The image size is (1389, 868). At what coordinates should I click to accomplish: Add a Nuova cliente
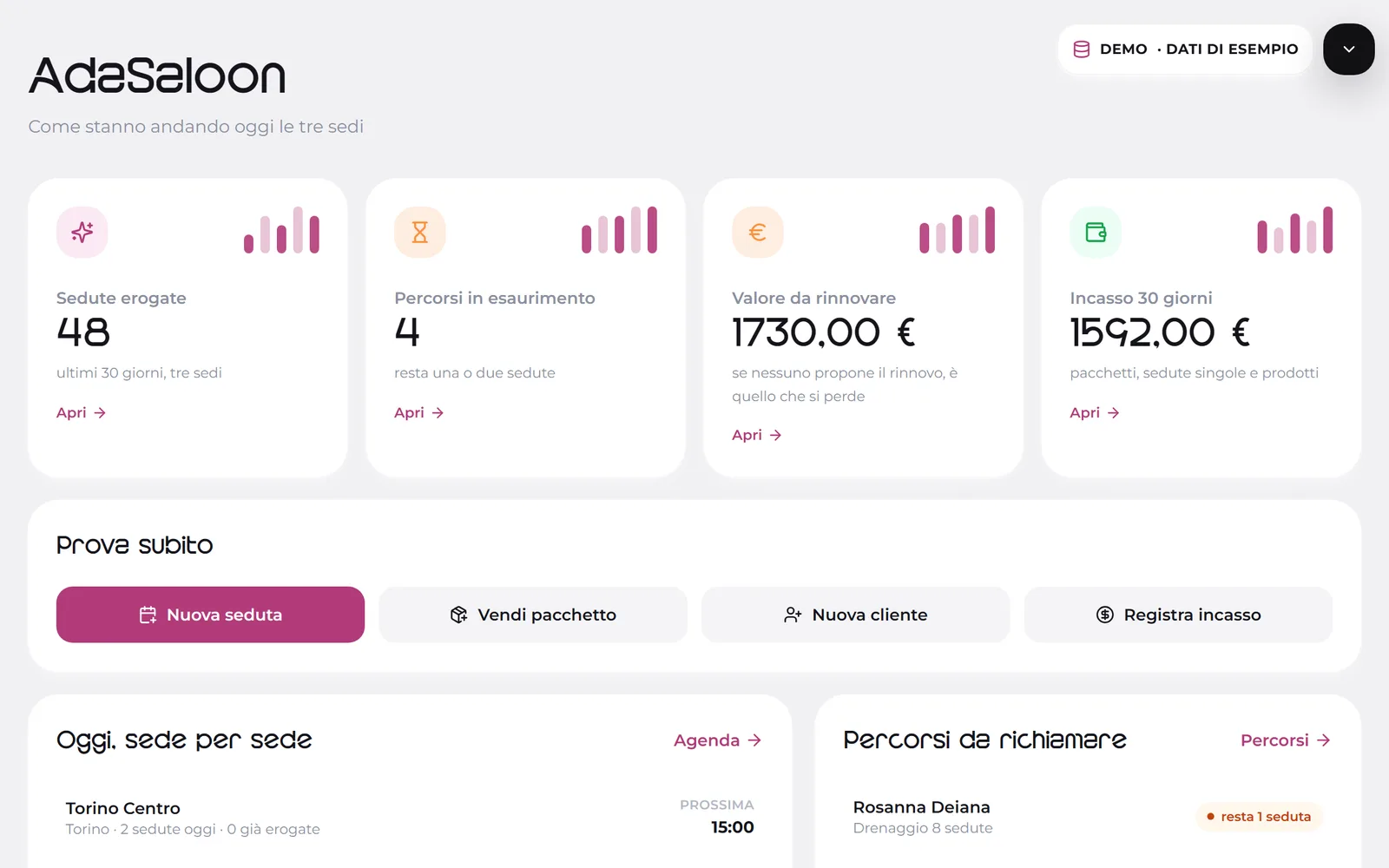point(856,615)
